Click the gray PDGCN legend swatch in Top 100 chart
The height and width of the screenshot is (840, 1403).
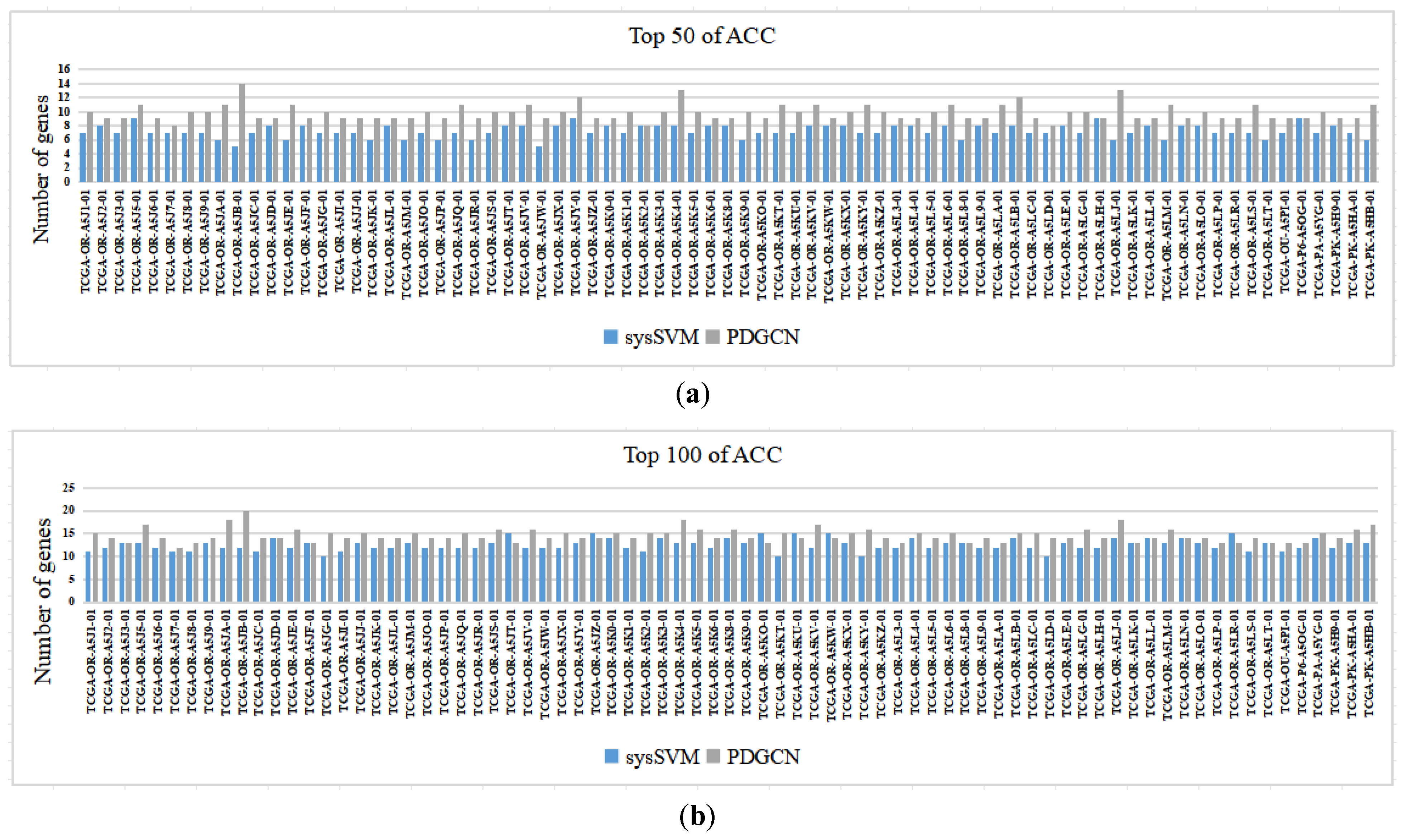click(x=713, y=756)
